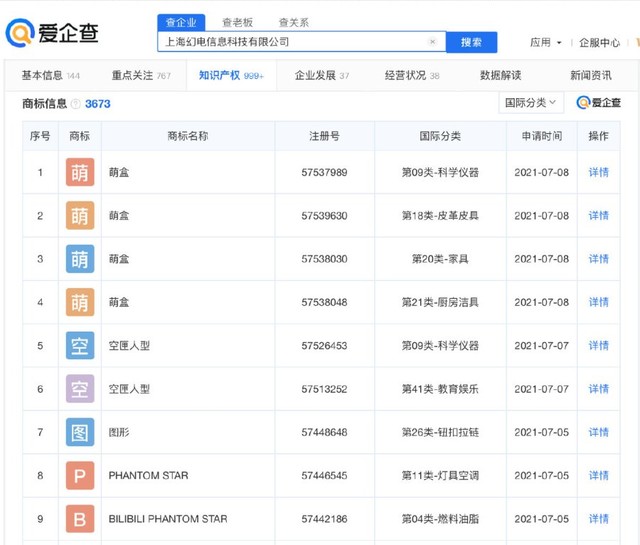Image resolution: width=640 pixels, height=545 pixels.
Task: Click the 注册号 column header
Action: [x=324, y=136]
